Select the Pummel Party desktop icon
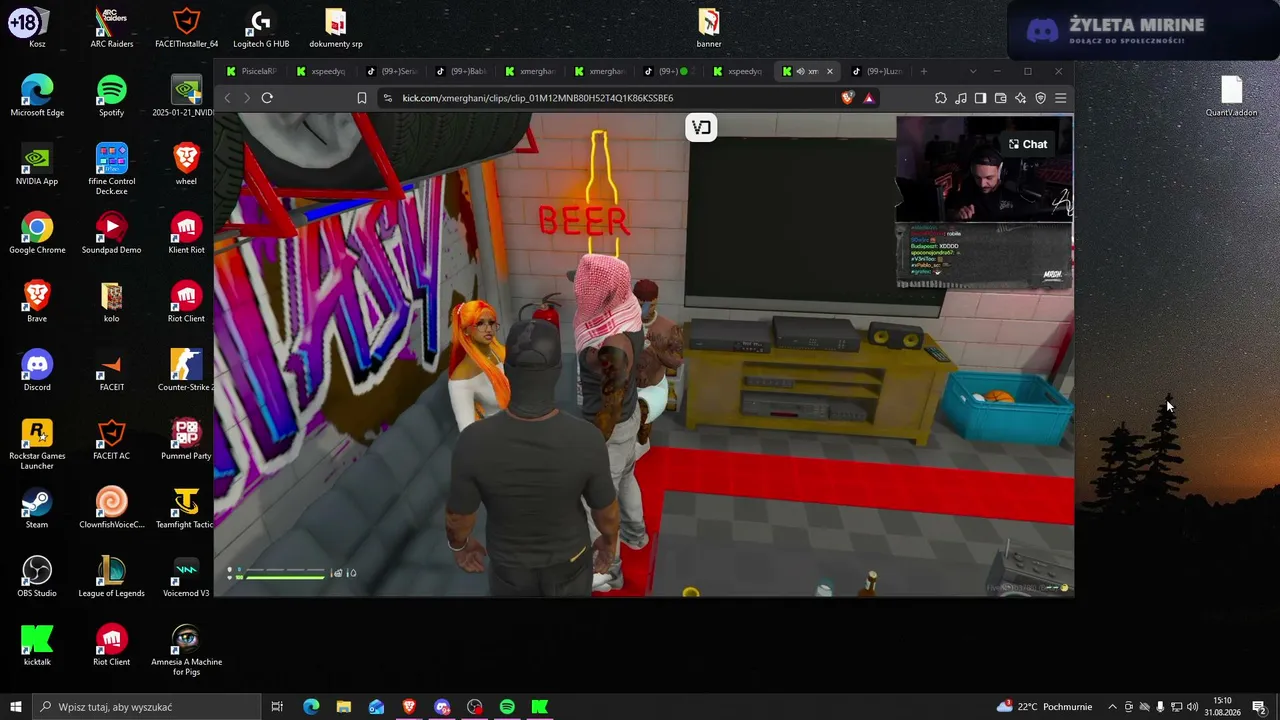1280x720 pixels. pos(186,440)
